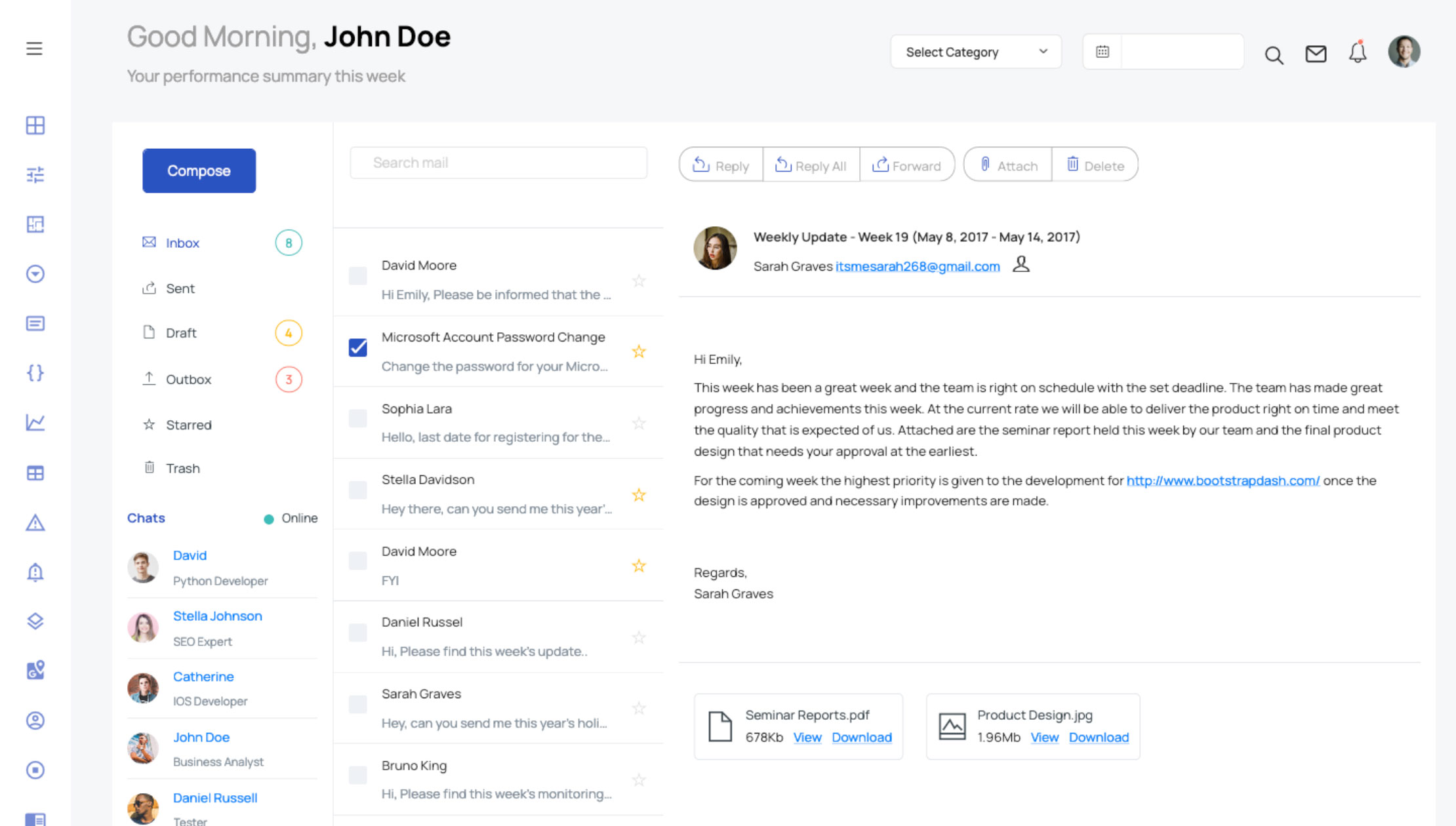The width and height of the screenshot is (1456, 826).
Task: Star the Sophia Lara email
Action: coord(639,423)
